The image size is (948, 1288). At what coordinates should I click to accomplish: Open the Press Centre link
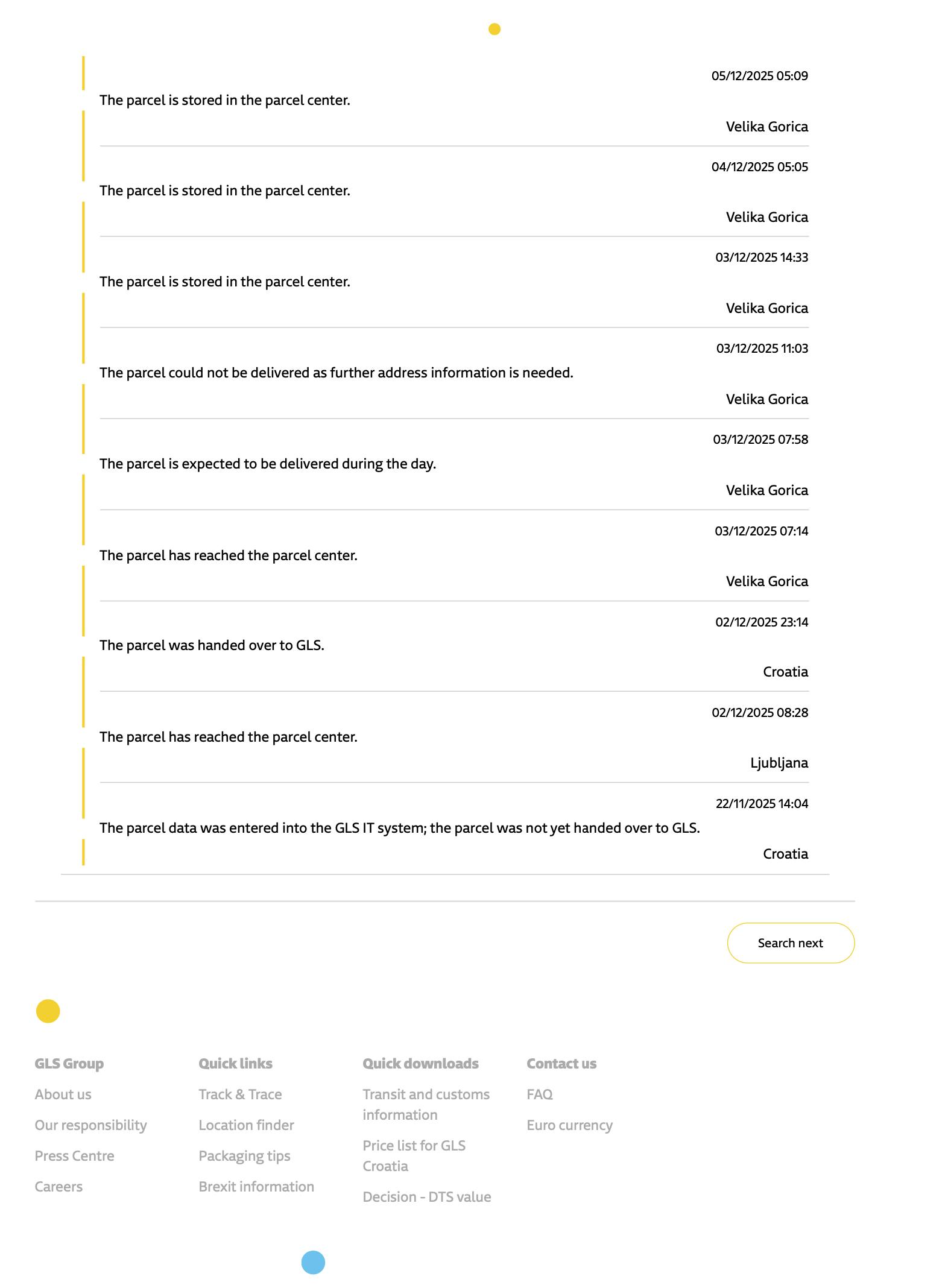point(74,1156)
